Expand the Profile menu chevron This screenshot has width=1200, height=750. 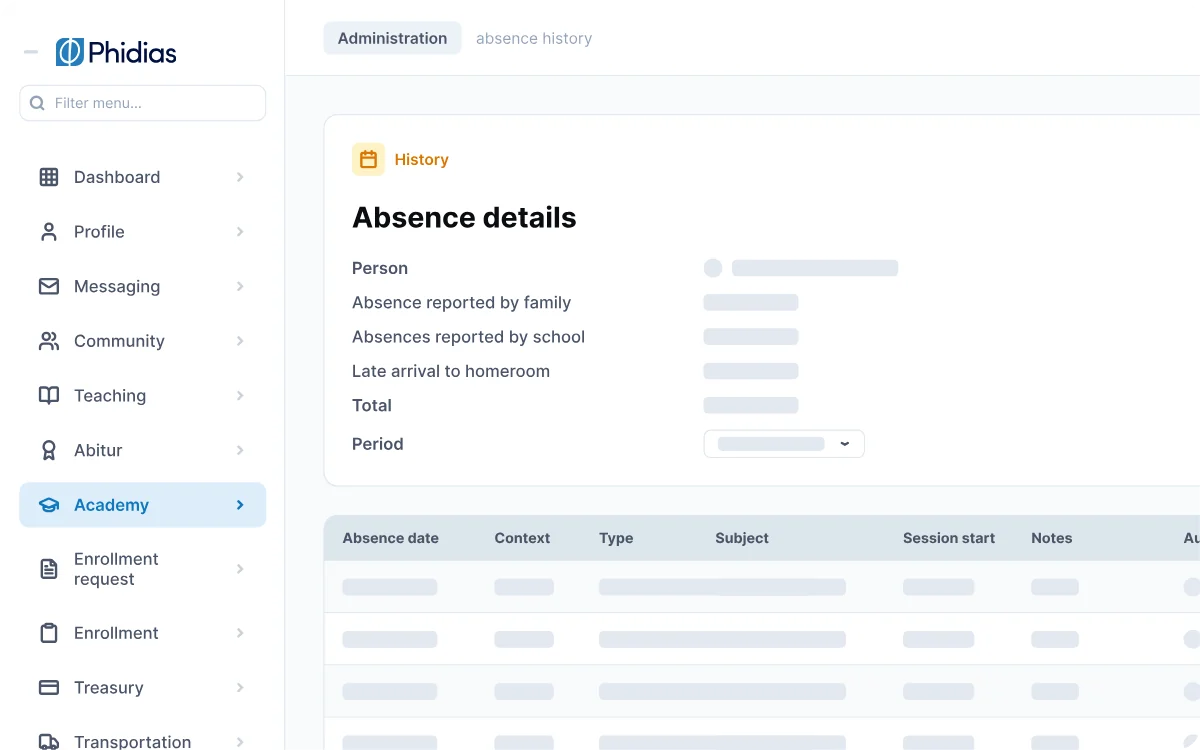[x=240, y=232]
